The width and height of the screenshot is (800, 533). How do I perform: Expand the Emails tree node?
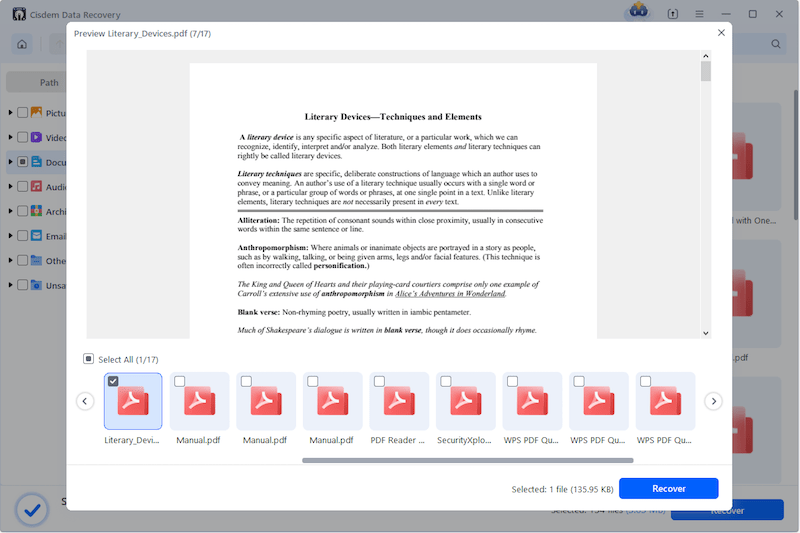[10, 236]
